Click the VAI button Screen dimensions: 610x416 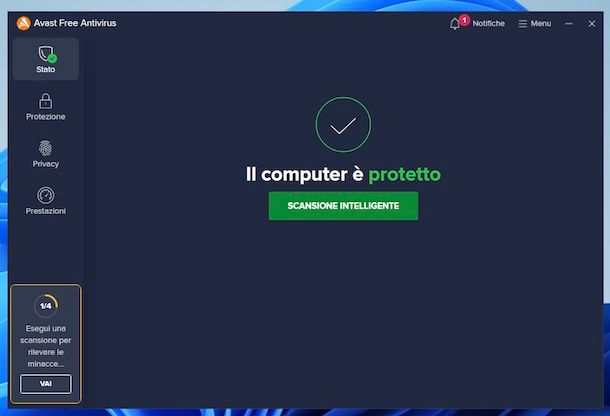[x=46, y=384]
